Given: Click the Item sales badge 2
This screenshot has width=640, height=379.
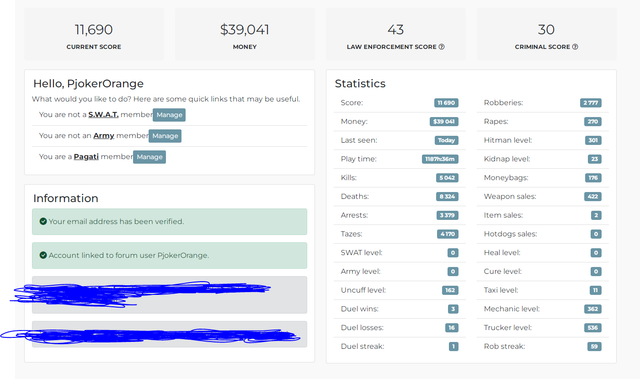Looking at the screenshot, I should coord(596,215).
